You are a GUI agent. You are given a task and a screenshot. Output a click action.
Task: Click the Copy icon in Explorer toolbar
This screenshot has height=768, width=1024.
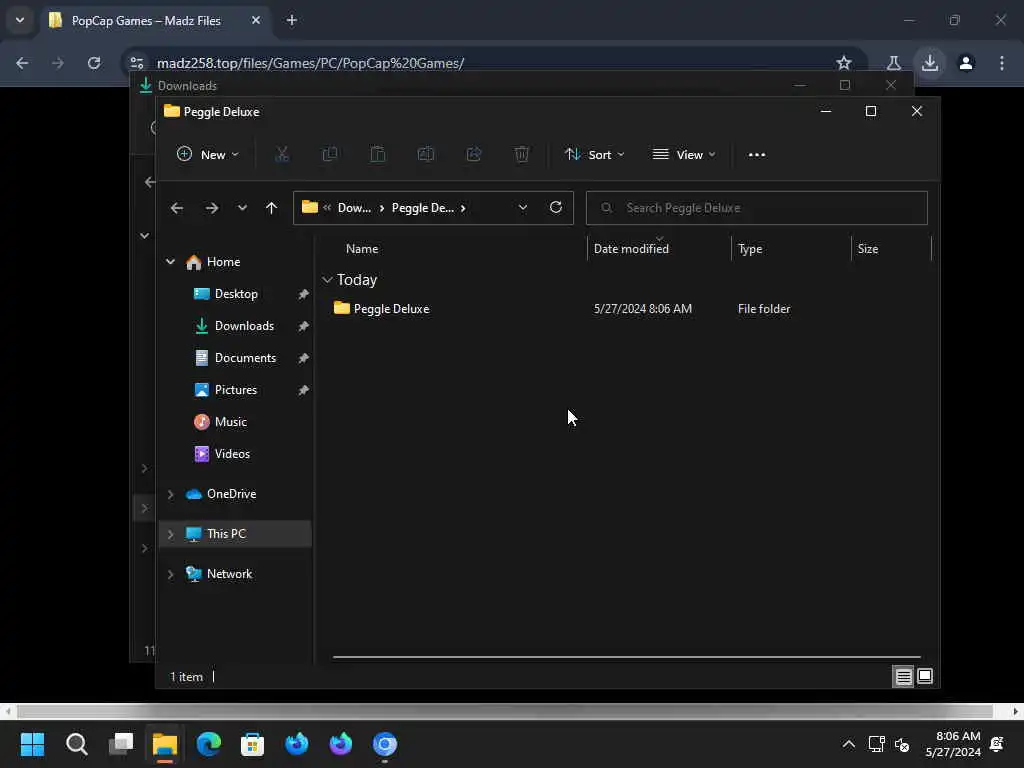tap(330, 155)
